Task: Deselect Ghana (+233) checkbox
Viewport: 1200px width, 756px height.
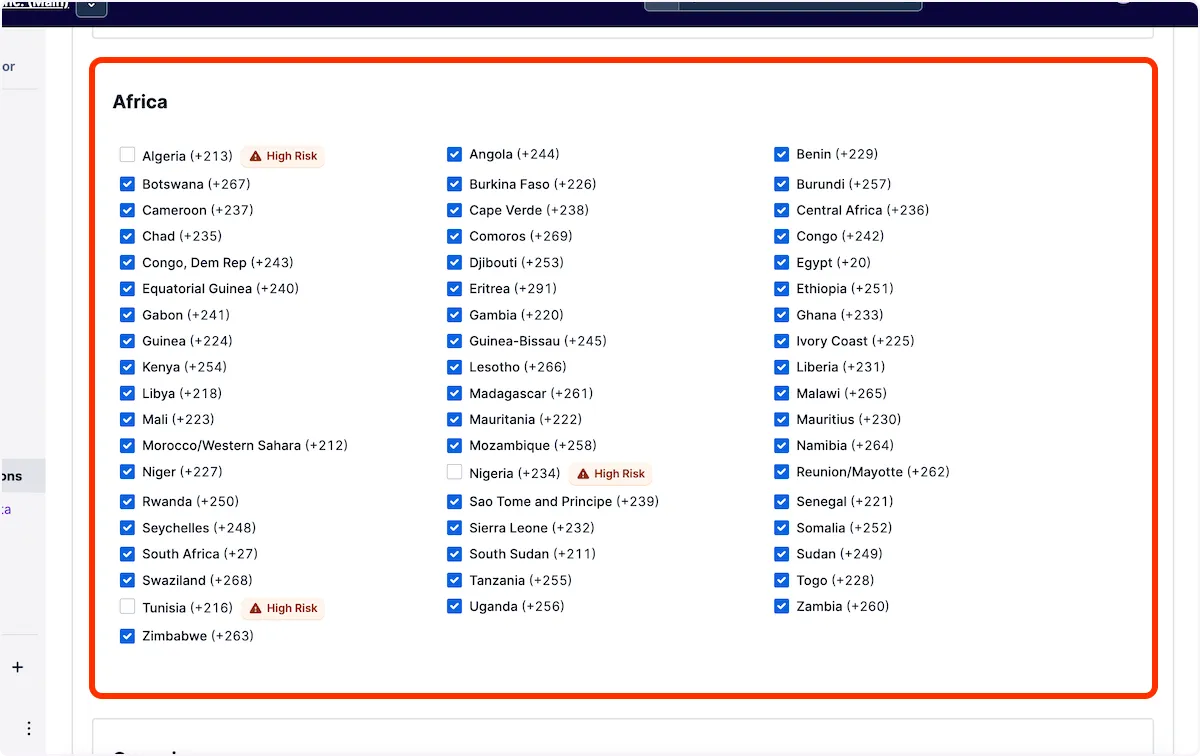Action: [781, 314]
